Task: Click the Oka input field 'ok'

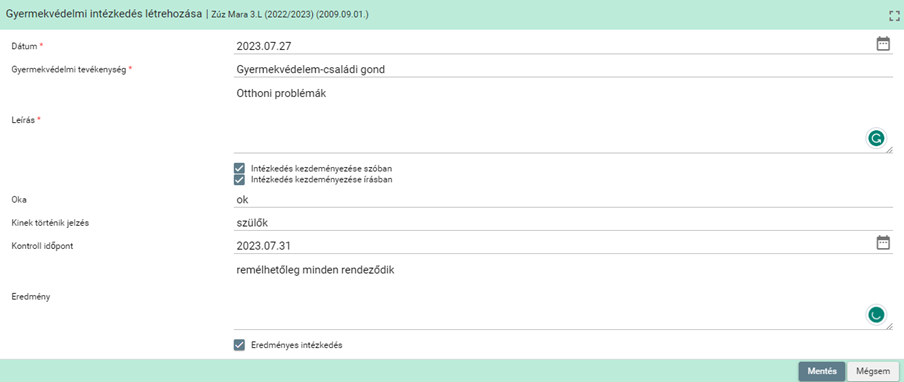Action: click(x=563, y=200)
